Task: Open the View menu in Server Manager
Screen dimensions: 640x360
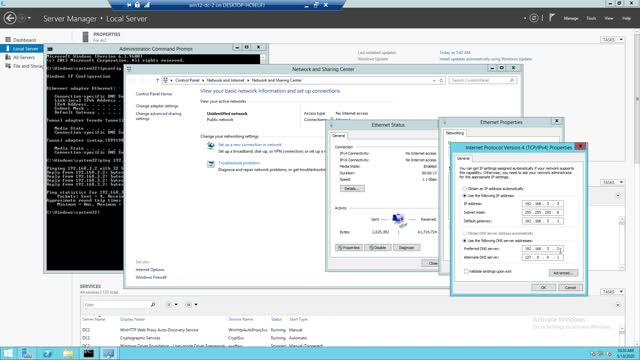Action: point(609,18)
